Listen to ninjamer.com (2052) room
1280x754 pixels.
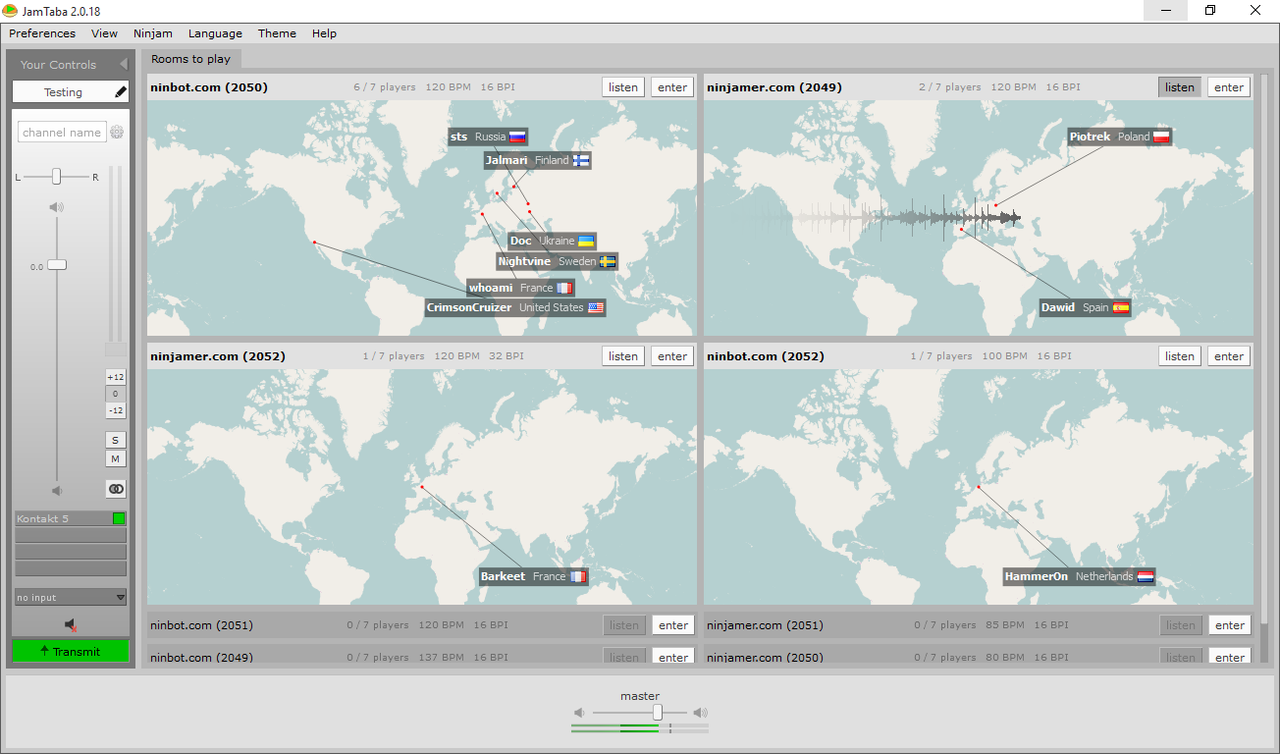coord(623,356)
